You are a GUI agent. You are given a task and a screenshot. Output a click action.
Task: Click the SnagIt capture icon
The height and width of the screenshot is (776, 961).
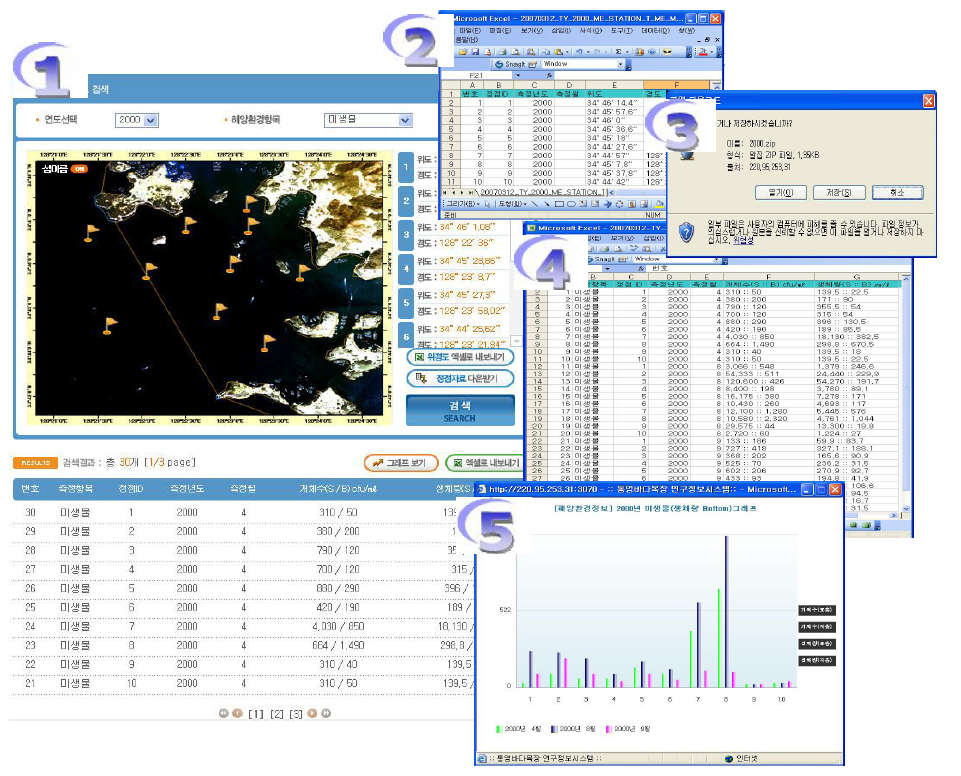point(499,64)
